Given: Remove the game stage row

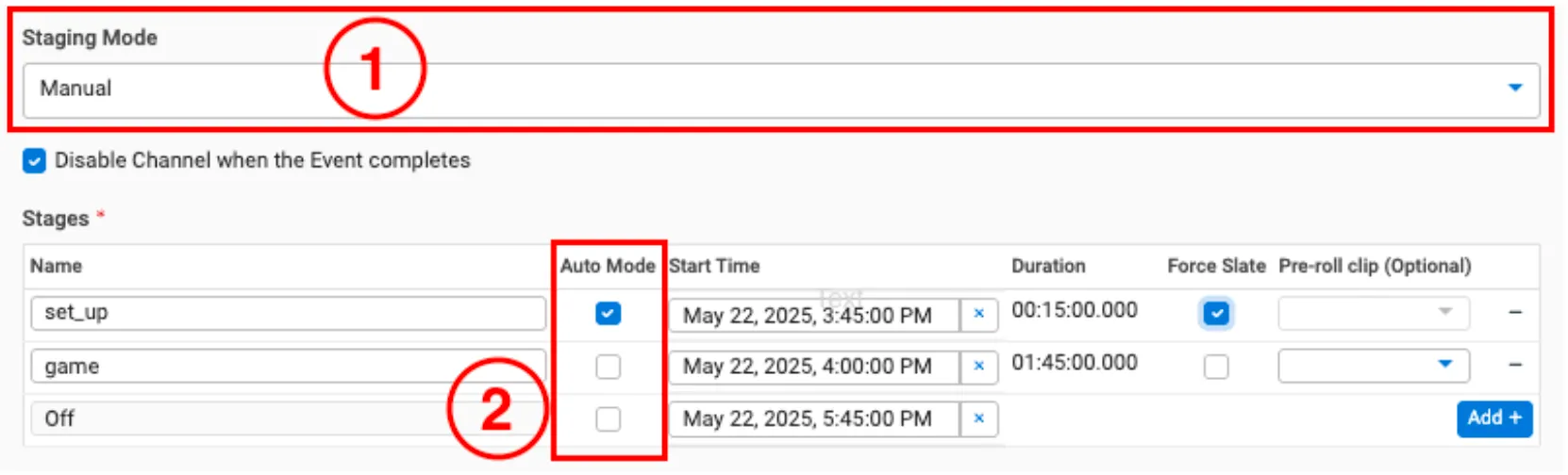Looking at the screenshot, I should click(1515, 365).
